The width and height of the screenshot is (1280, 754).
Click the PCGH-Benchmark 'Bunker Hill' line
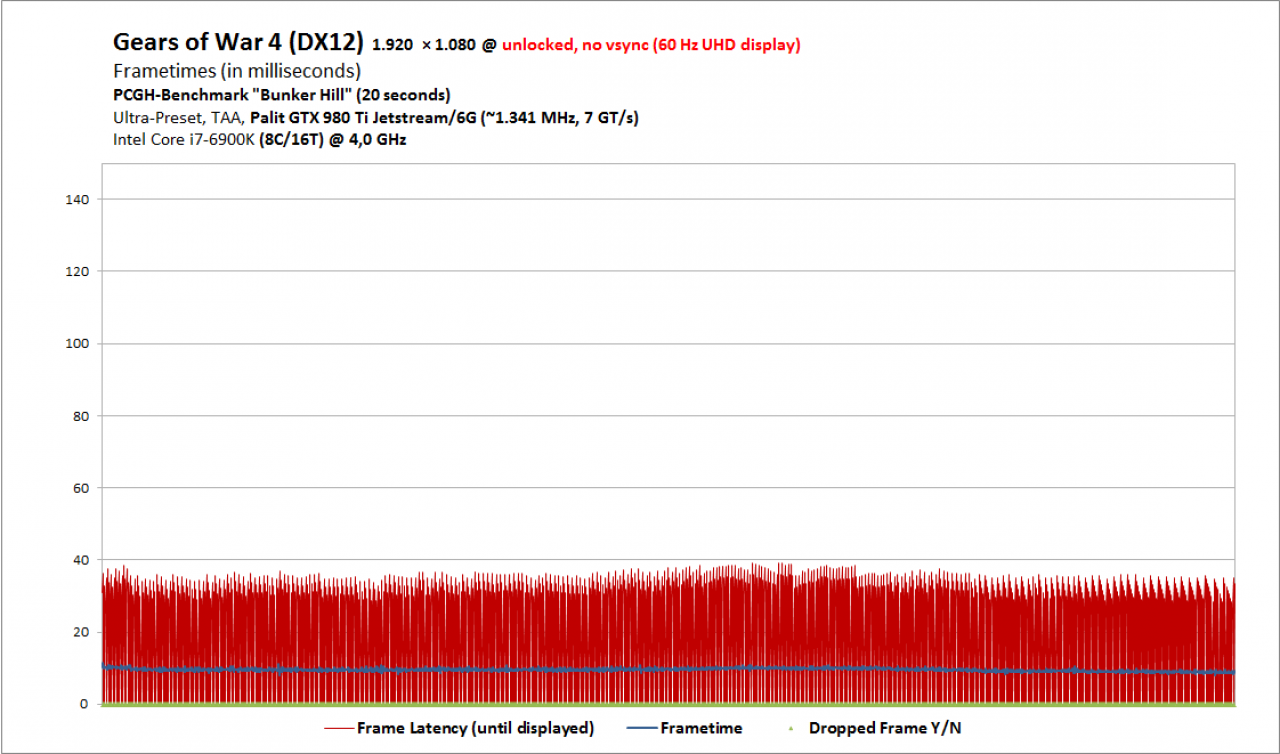[282, 95]
